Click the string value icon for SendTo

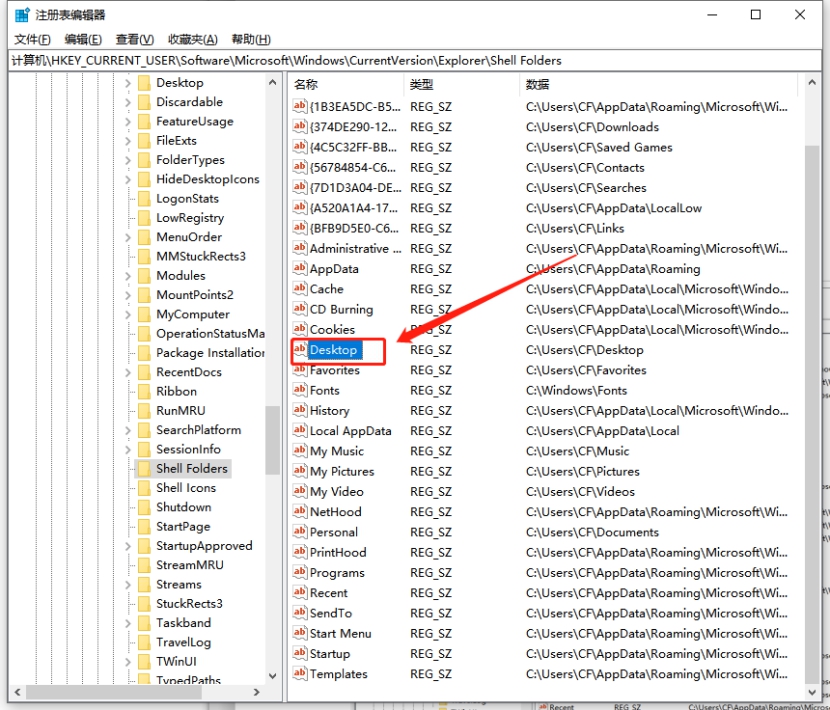pos(300,613)
